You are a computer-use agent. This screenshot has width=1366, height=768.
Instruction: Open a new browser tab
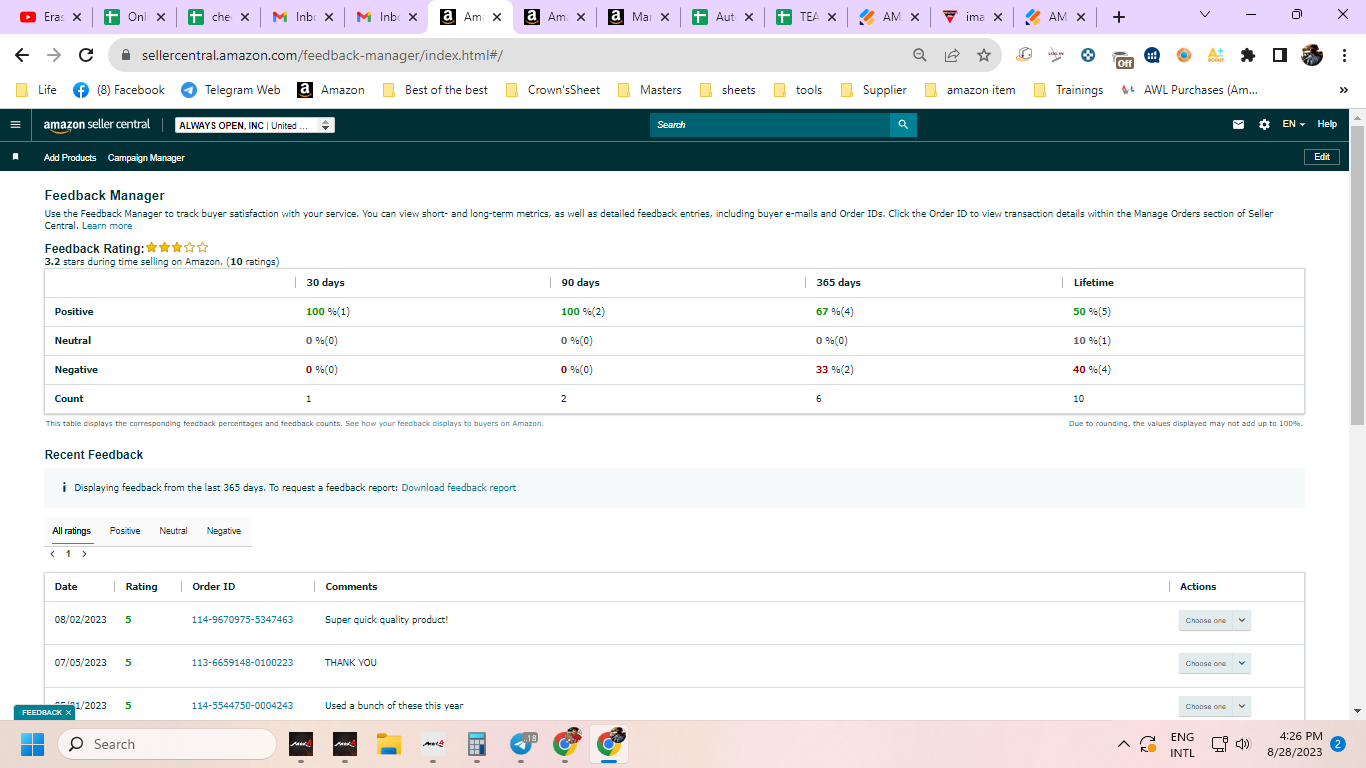pos(1119,17)
